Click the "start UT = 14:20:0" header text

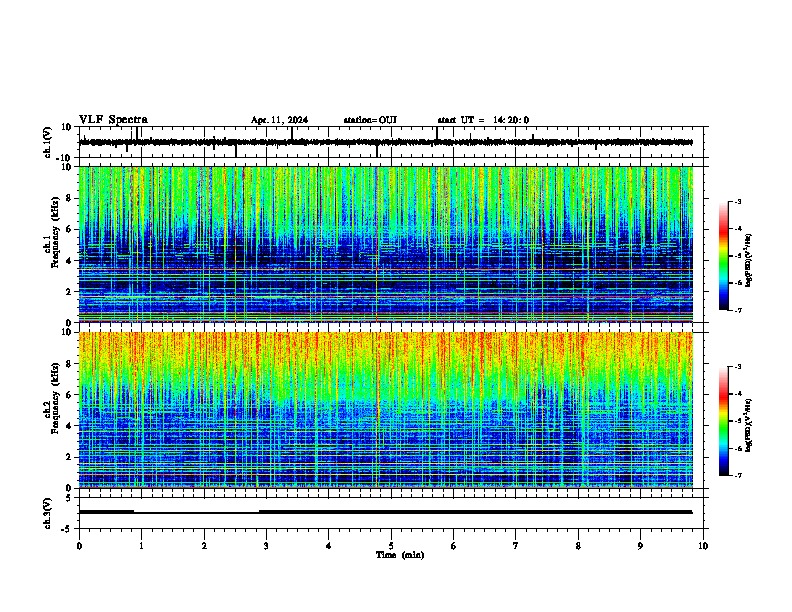coord(483,120)
